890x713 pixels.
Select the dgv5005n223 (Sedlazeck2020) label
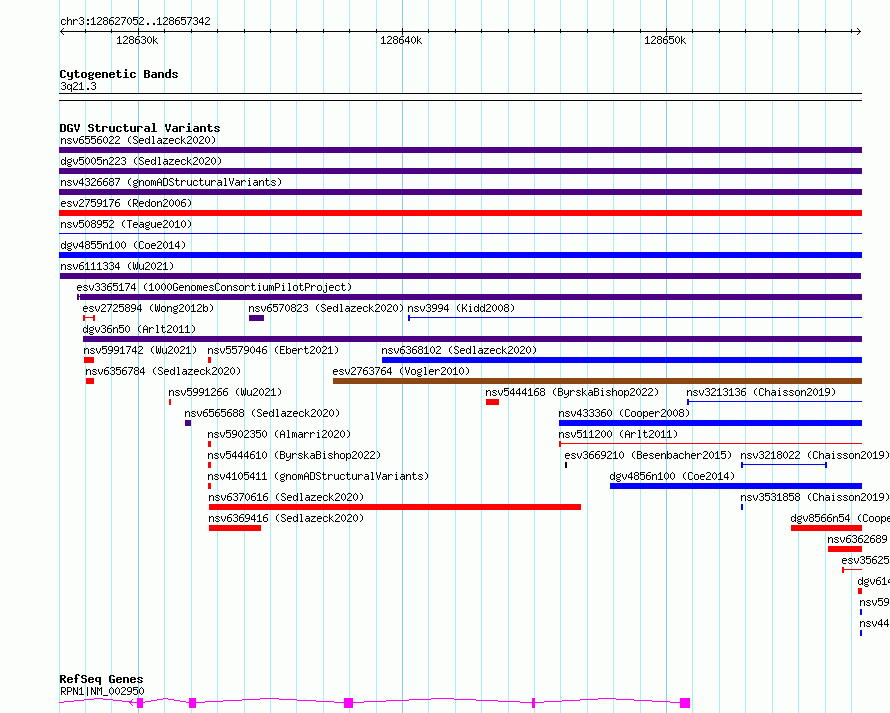click(141, 161)
